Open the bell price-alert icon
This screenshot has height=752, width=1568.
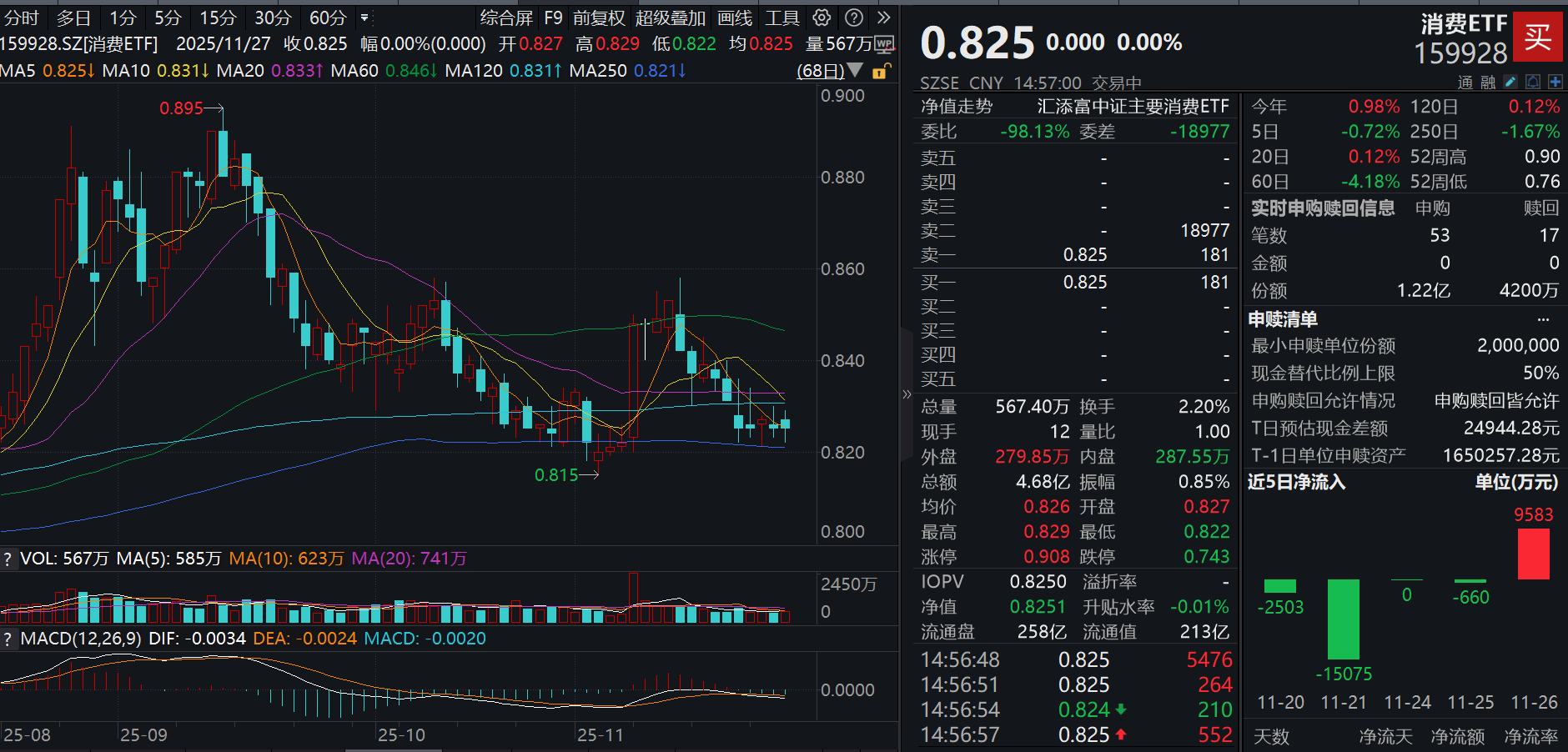[1534, 81]
